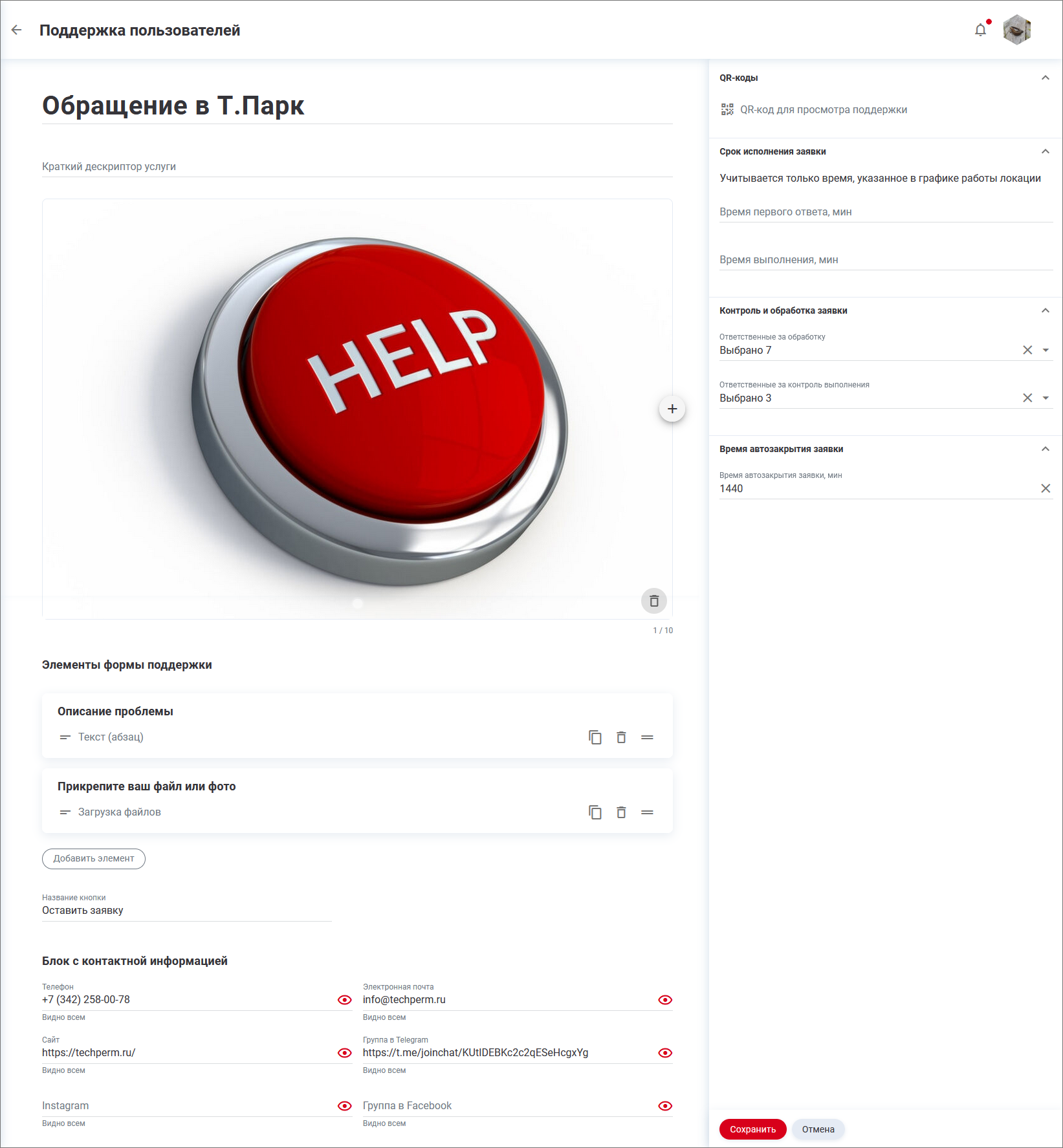Click the Время первого ответа input field
1063x1148 pixels.
pyautogui.click(x=885, y=212)
